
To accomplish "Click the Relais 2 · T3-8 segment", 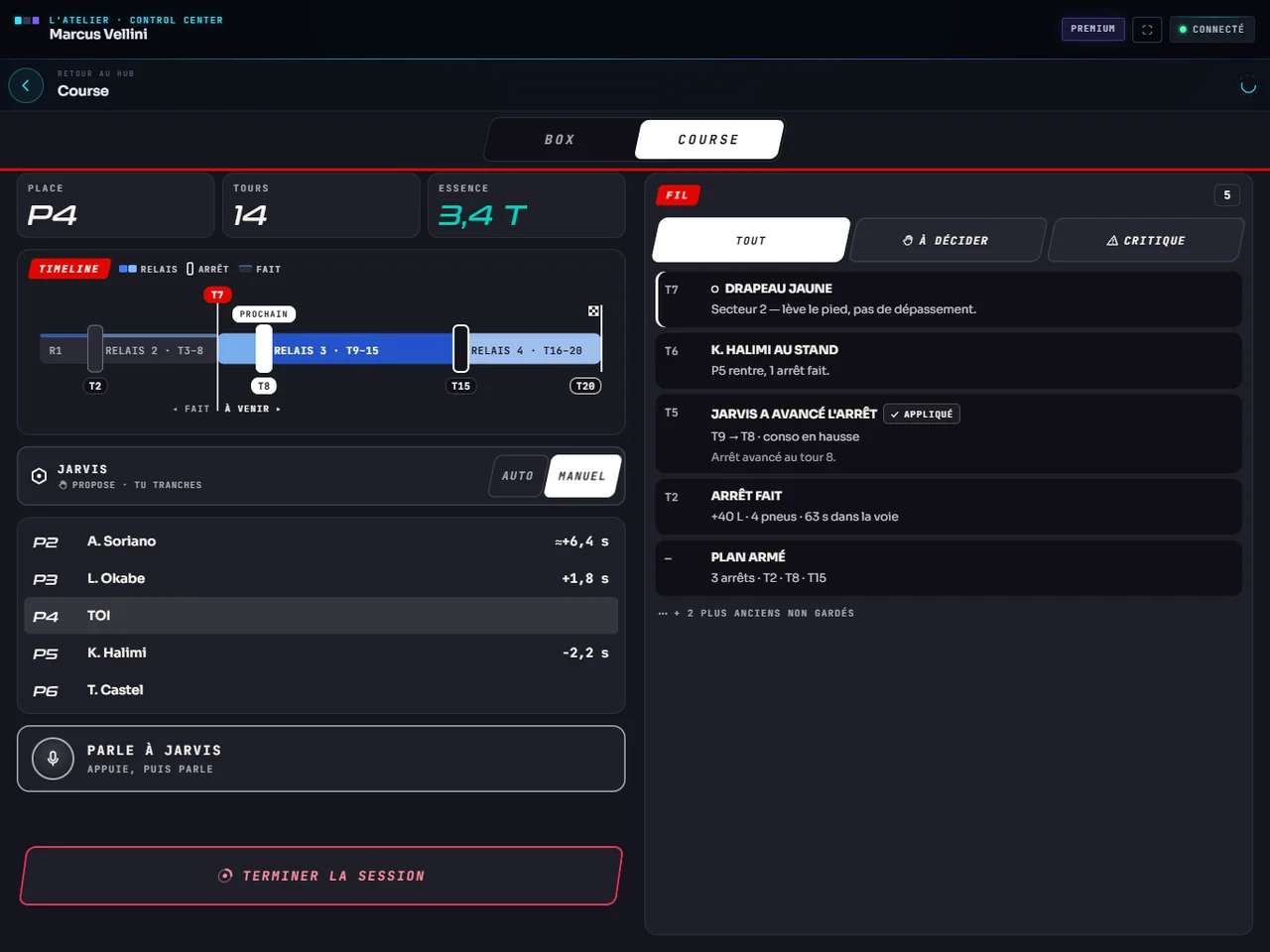I will (x=160, y=350).
